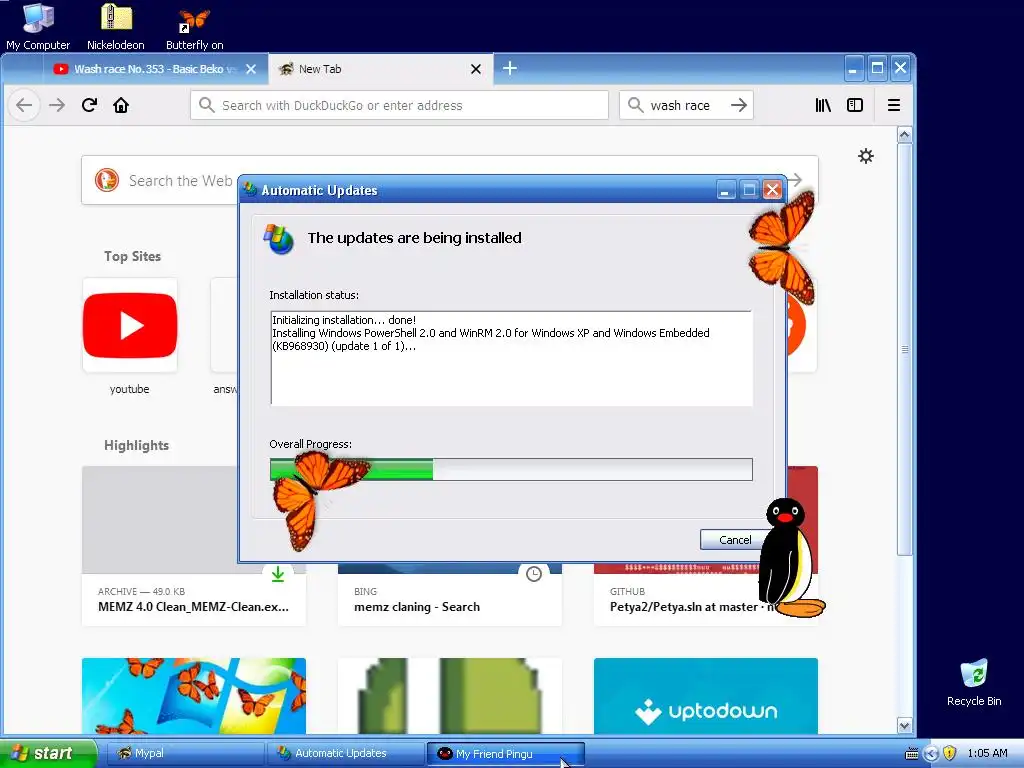
Task: Open the hamburger application menu
Action: [x=894, y=105]
